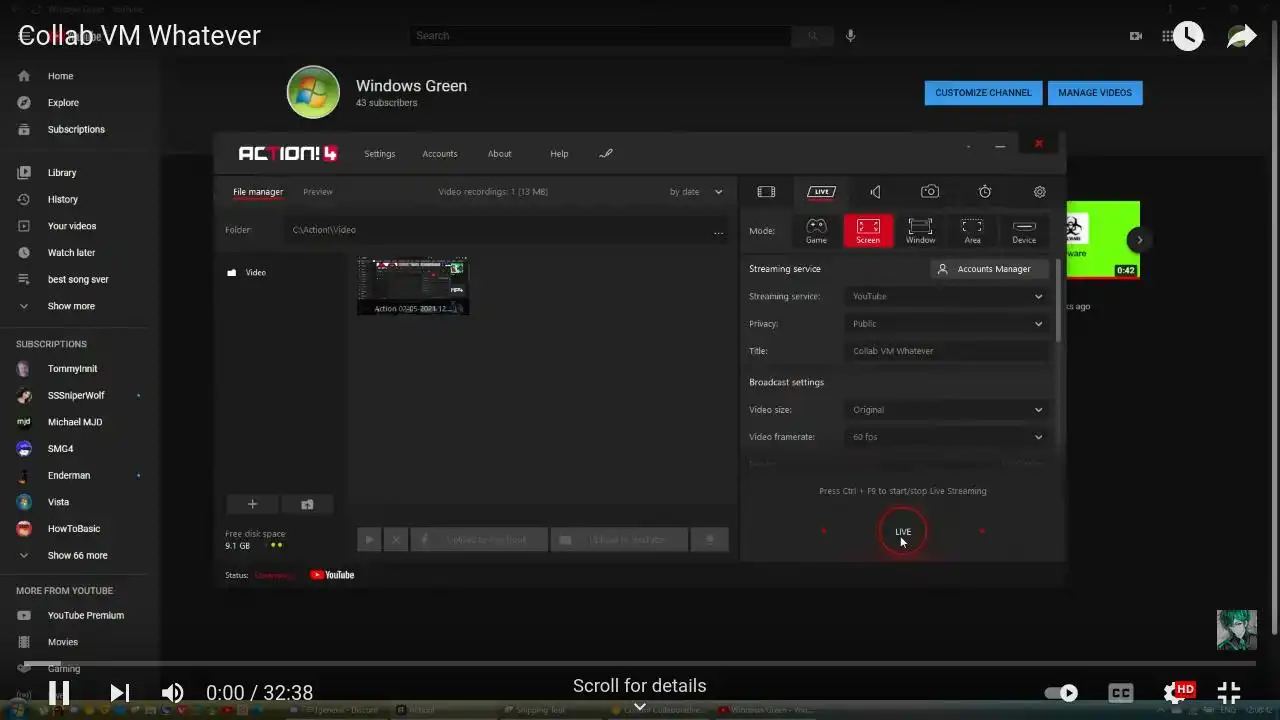Switch to File manager tab
1280x720 pixels.
(258, 192)
